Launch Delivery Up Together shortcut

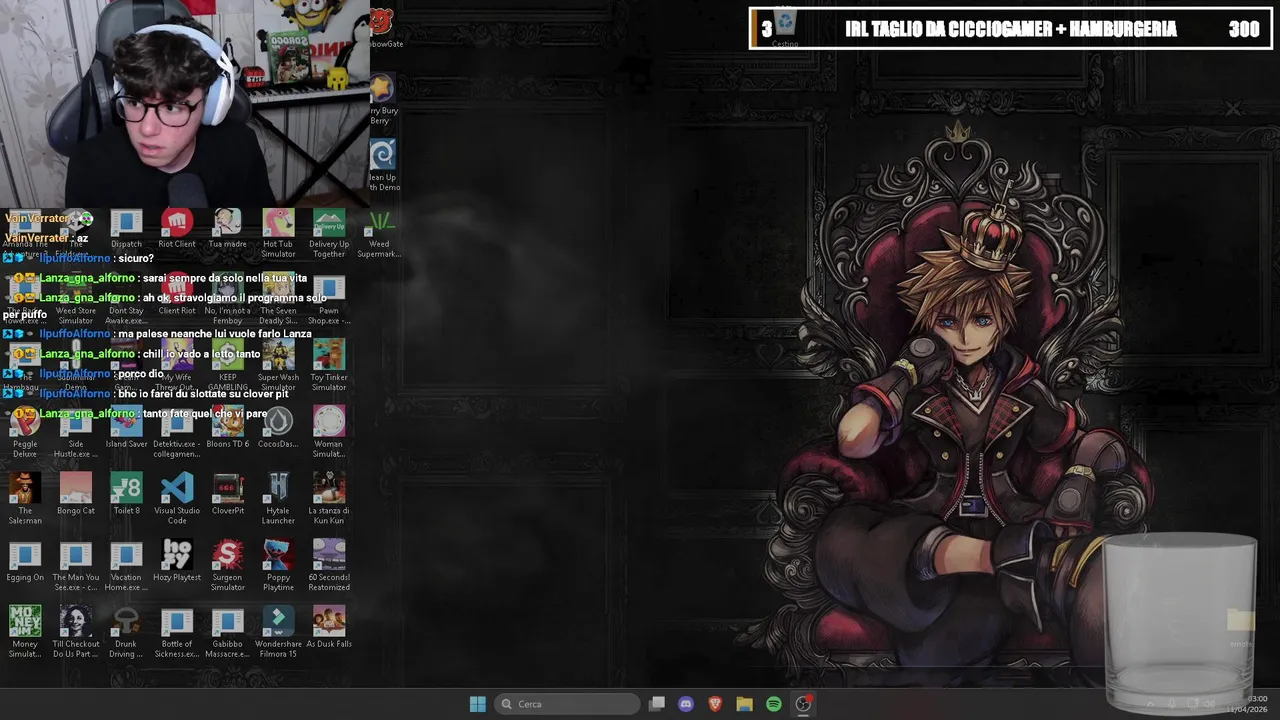pos(329,233)
